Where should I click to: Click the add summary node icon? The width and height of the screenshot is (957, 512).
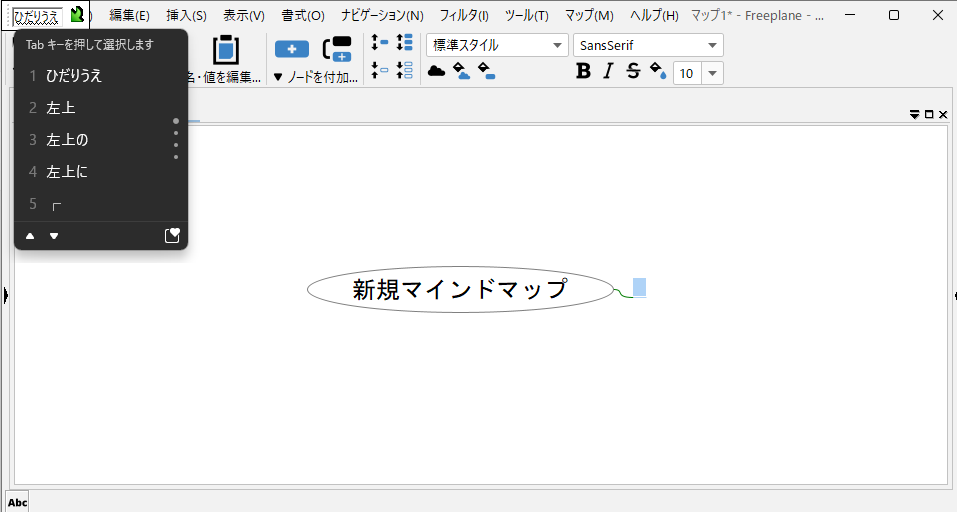pos(337,49)
